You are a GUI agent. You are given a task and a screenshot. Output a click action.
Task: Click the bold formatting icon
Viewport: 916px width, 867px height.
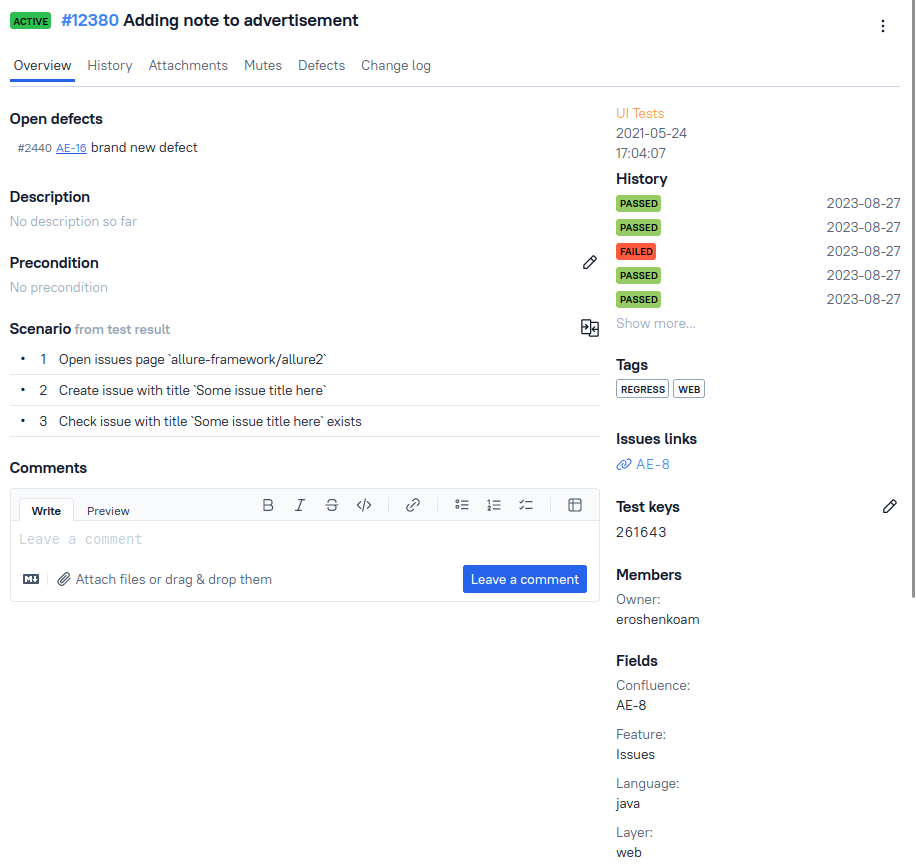coord(268,505)
